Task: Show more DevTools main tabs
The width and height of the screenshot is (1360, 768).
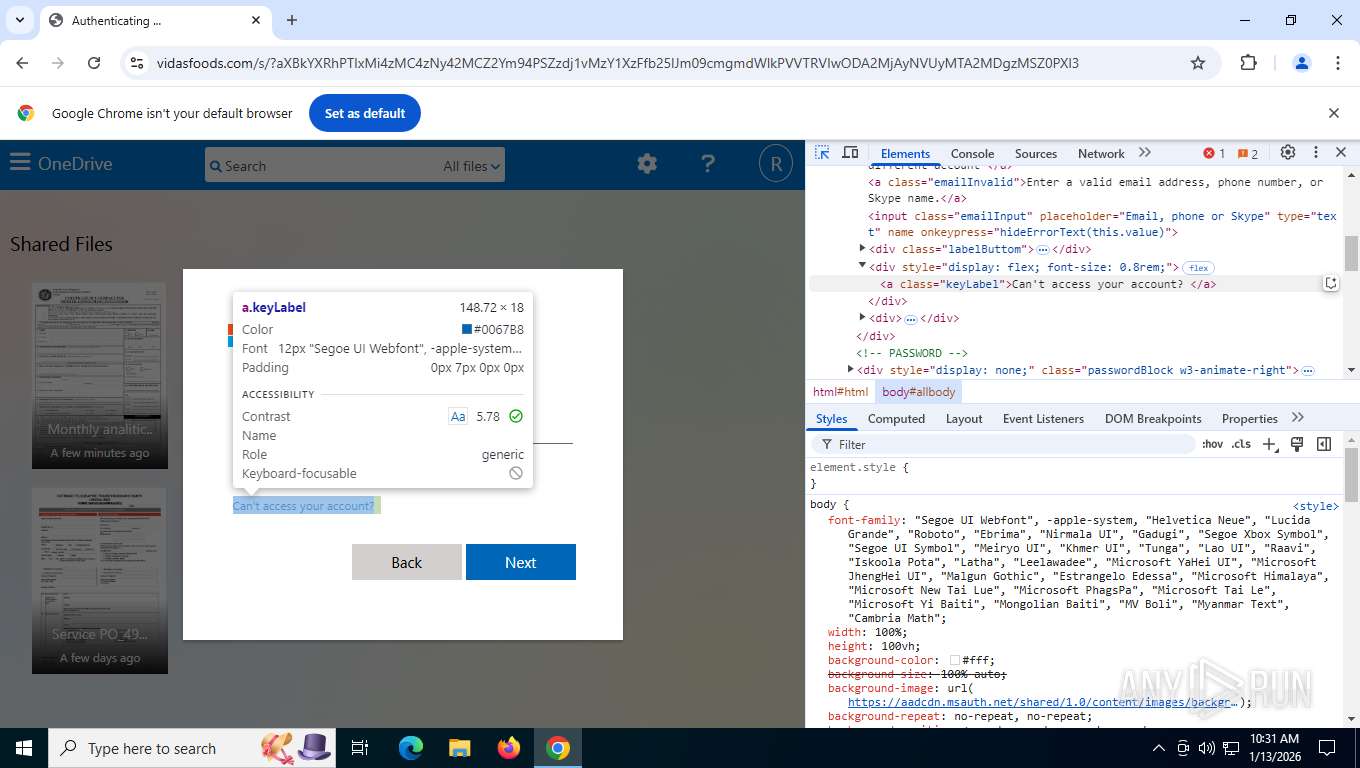Action: click(1145, 153)
